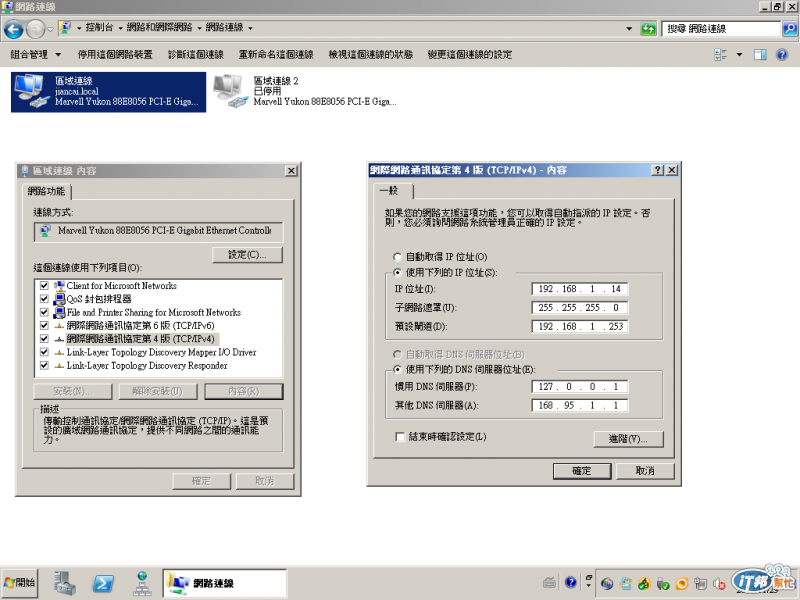Select the 一般 tab in TCP/IPv4 dialog
Viewport: 800px width, 600px height.
(x=393, y=190)
